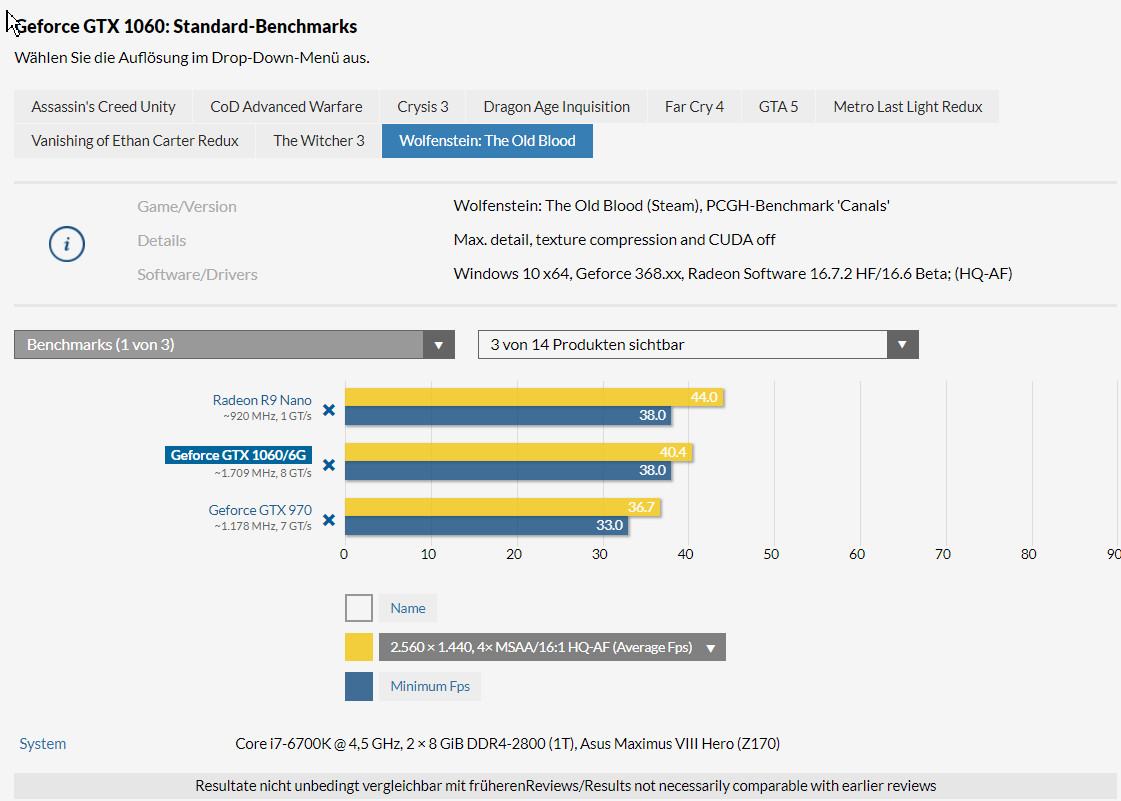Click the Name legend label
Screen dimensions: 1121x801
pos(408,608)
